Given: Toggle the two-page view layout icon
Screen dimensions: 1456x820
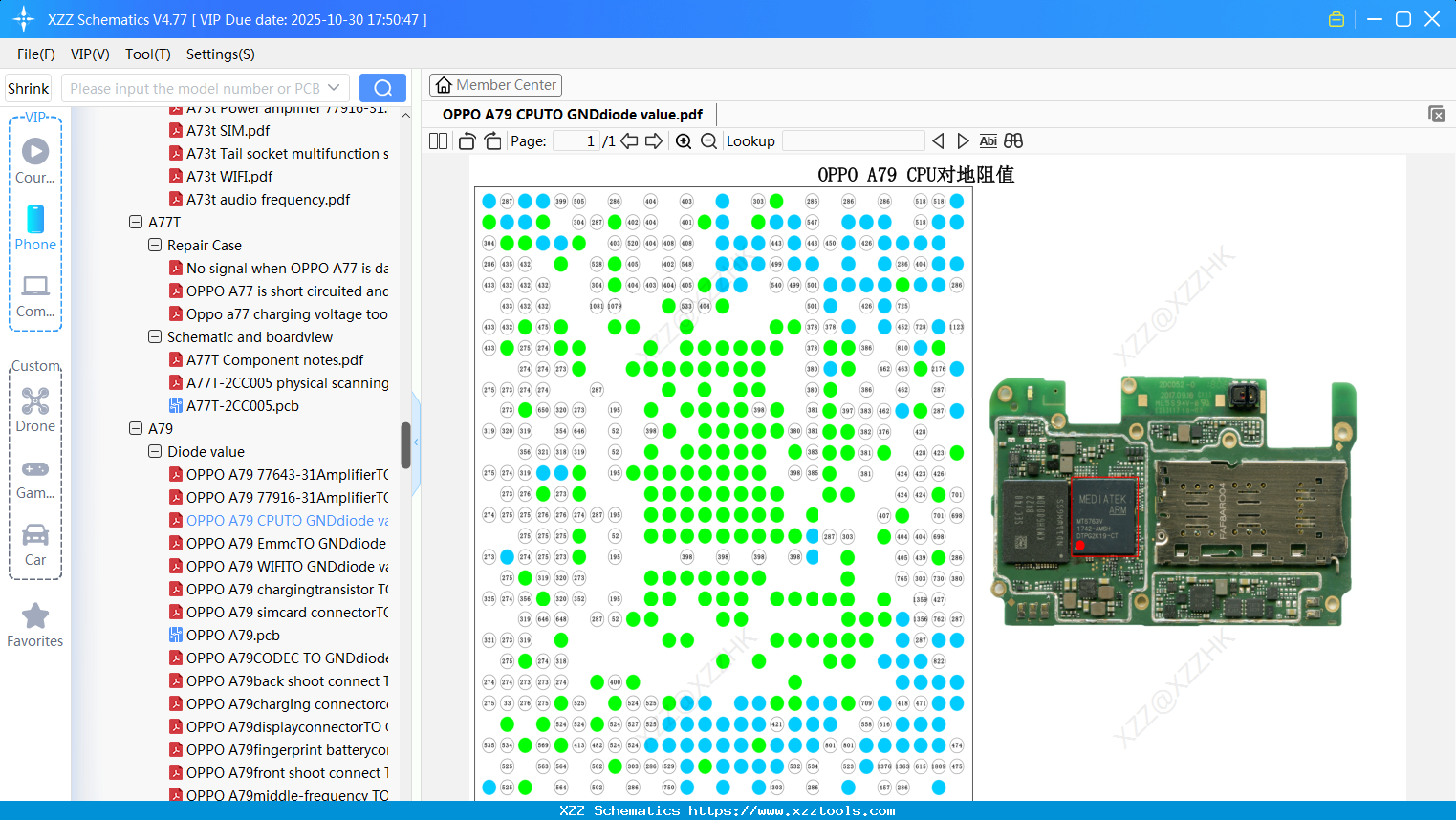Looking at the screenshot, I should point(438,141).
